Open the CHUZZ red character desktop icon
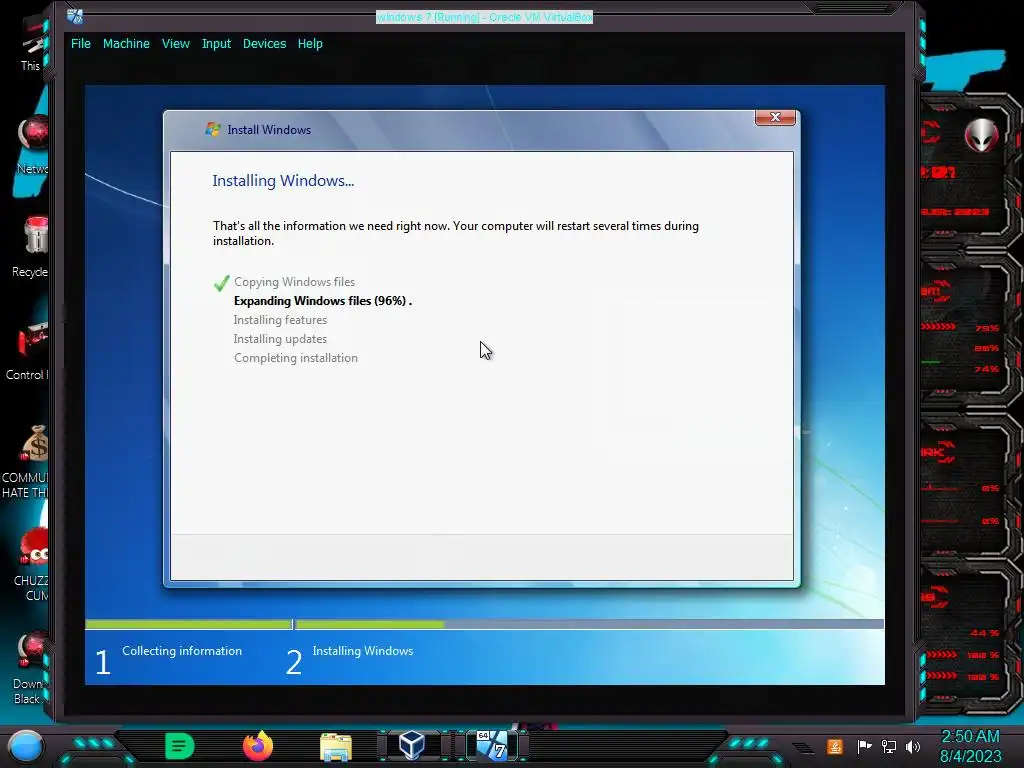Image resolution: width=1024 pixels, height=768 pixels. click(x=31, y=564)
